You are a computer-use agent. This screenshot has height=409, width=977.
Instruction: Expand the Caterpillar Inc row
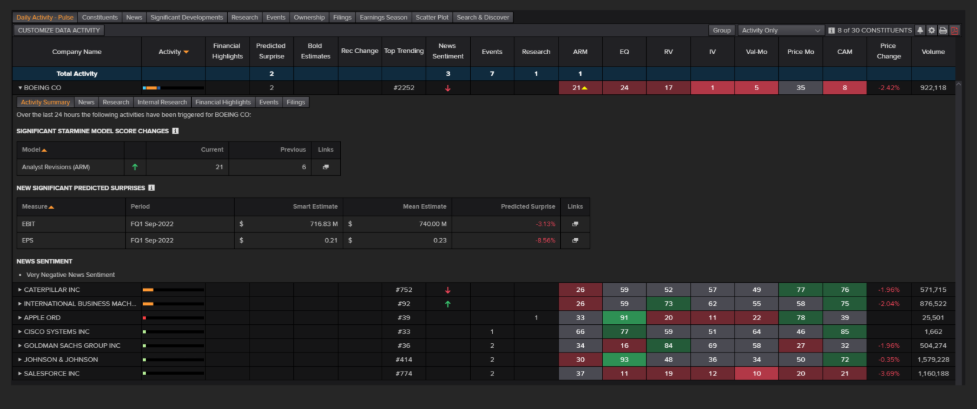[20, 289]
